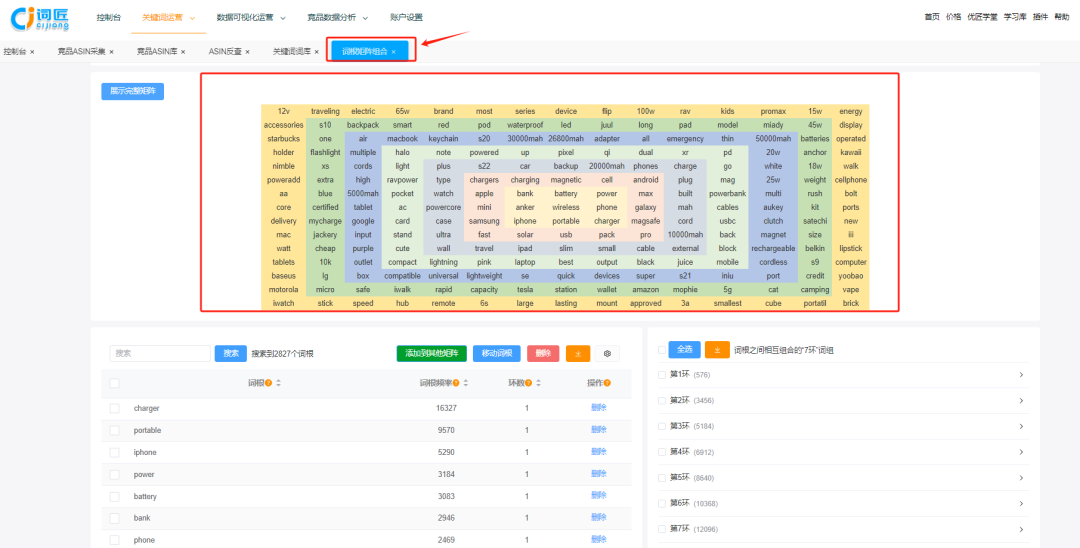Open table column settings gear icon

608,353
